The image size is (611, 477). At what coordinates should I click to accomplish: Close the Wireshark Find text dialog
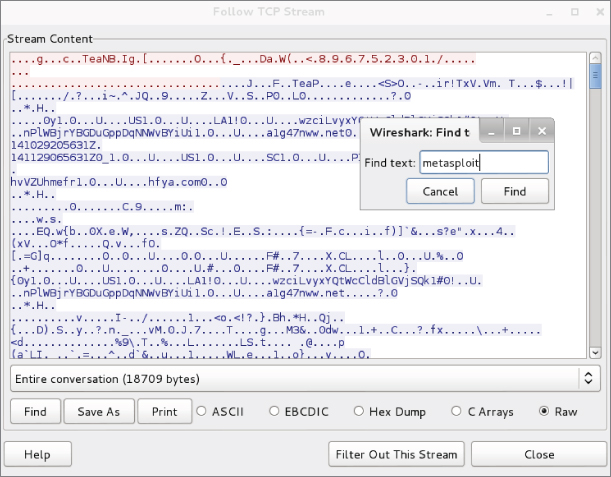(x=542, y=131)
